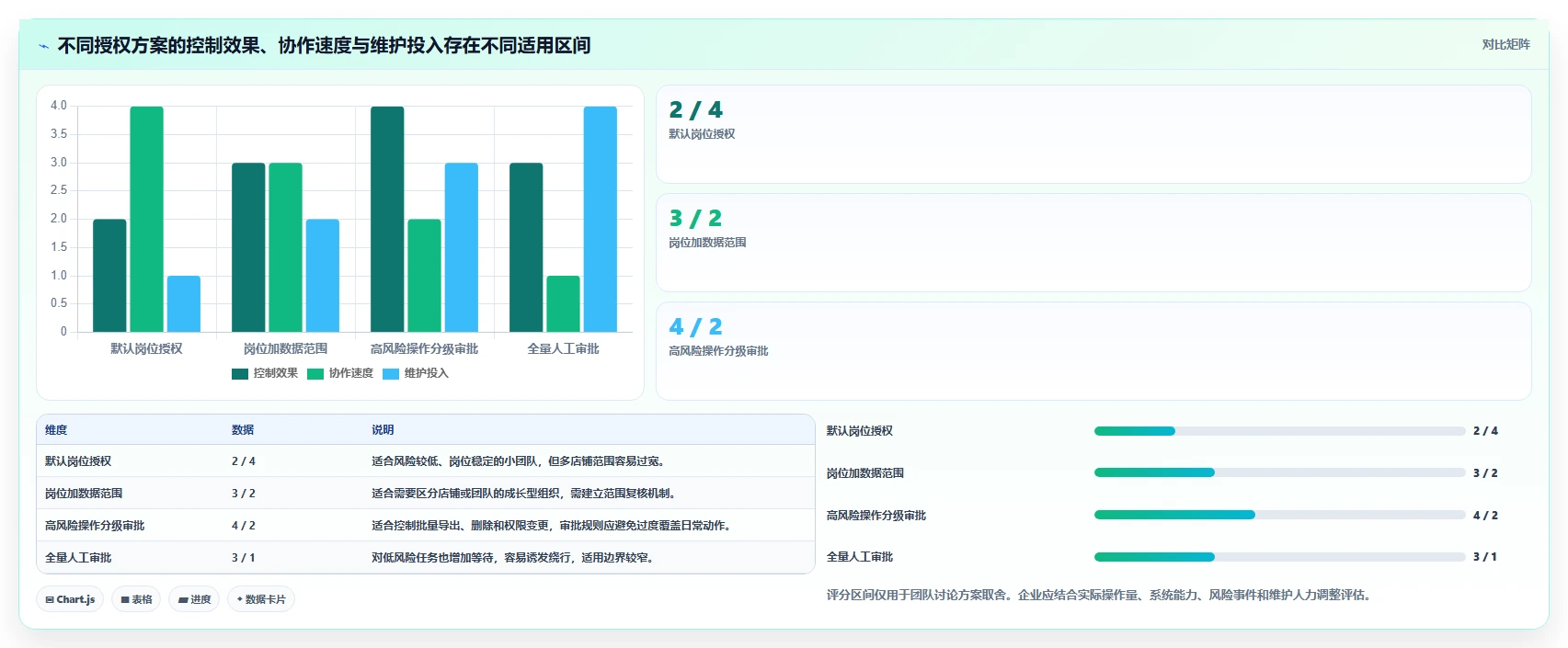Click the 说明 column header
This screenshot has height=648, width=1568.
383,430
